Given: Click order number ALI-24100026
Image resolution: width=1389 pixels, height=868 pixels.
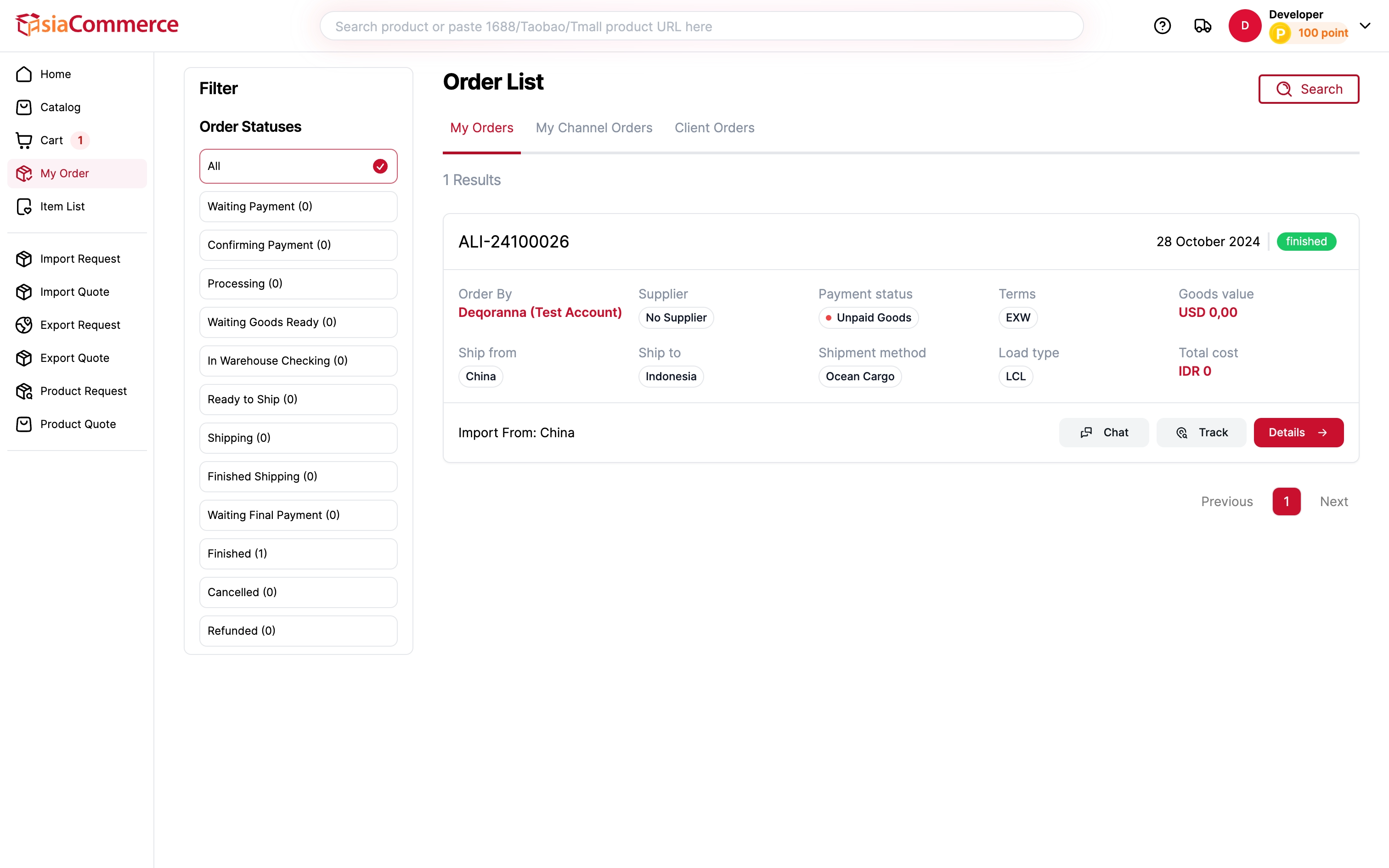Looking at the screenshot, I should click(514, 242).
